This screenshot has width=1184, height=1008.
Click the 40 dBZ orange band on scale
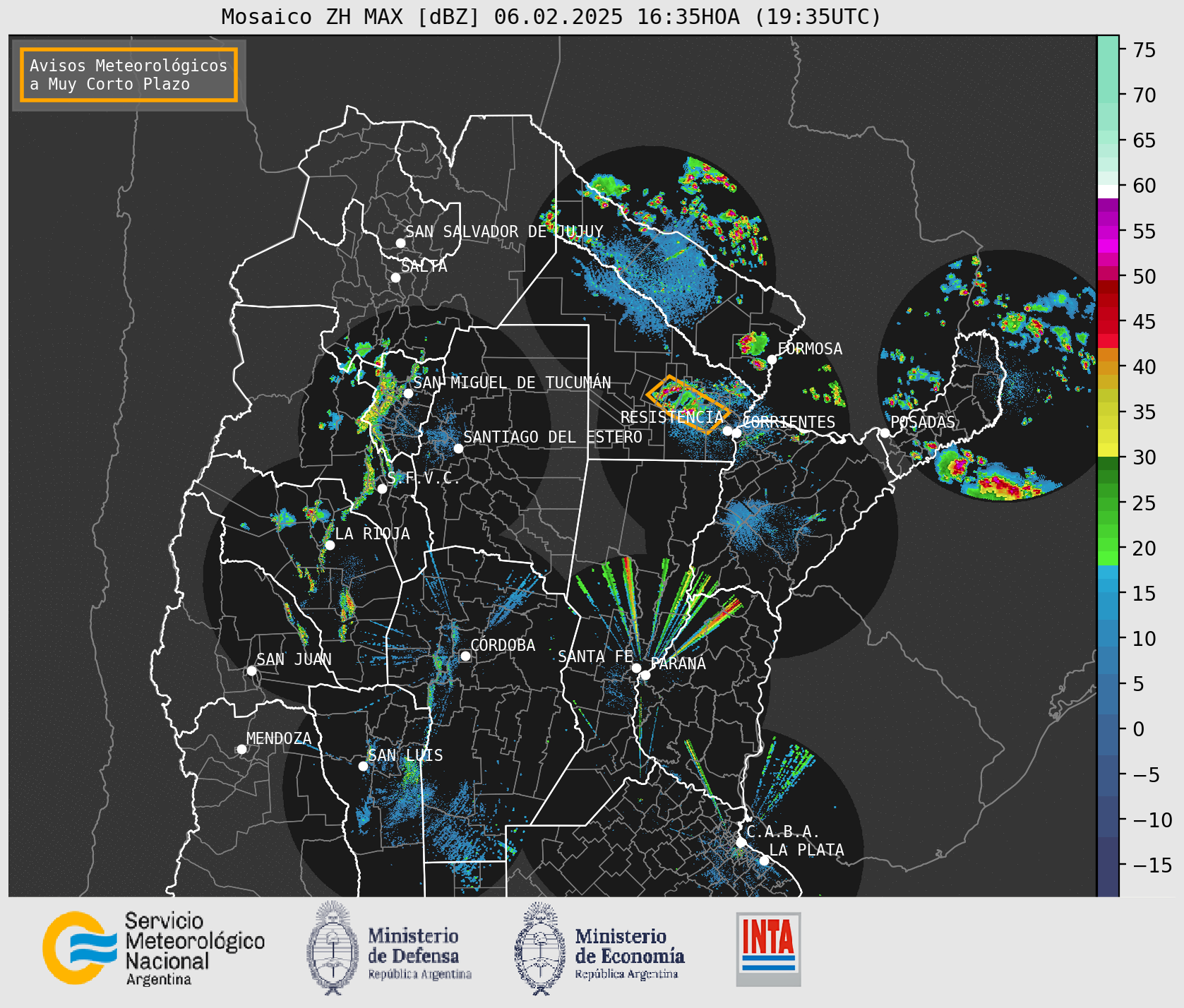(x=1108, y=367)
